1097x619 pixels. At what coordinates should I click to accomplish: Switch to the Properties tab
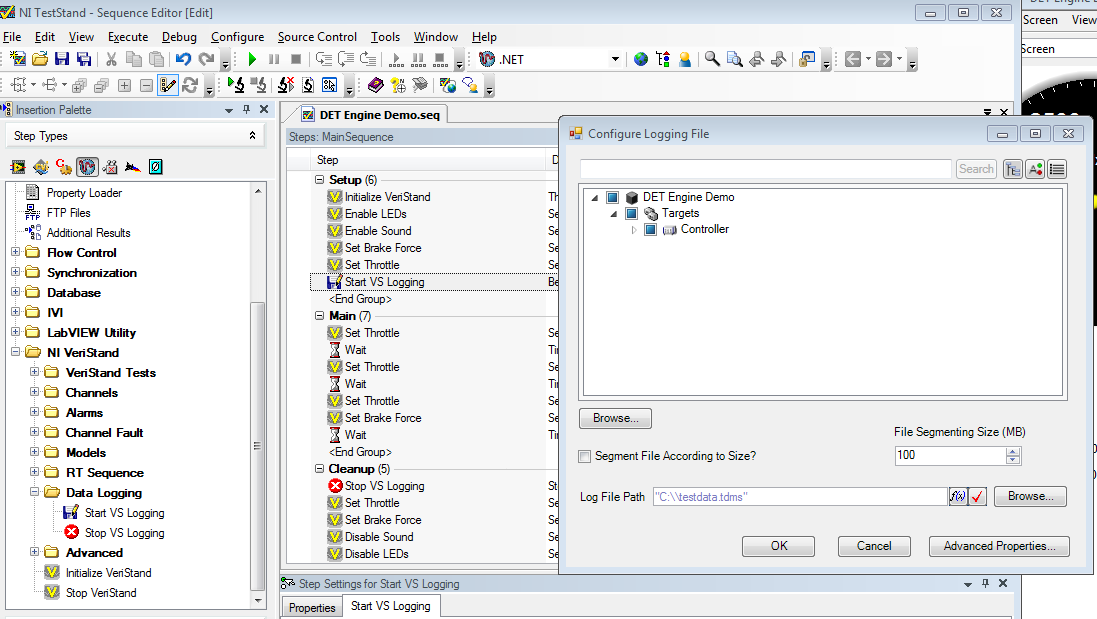tap(312, 607)
